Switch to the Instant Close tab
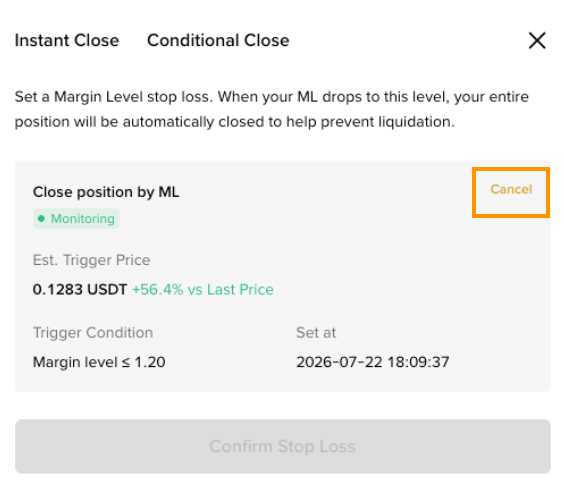 pos(67,40)
